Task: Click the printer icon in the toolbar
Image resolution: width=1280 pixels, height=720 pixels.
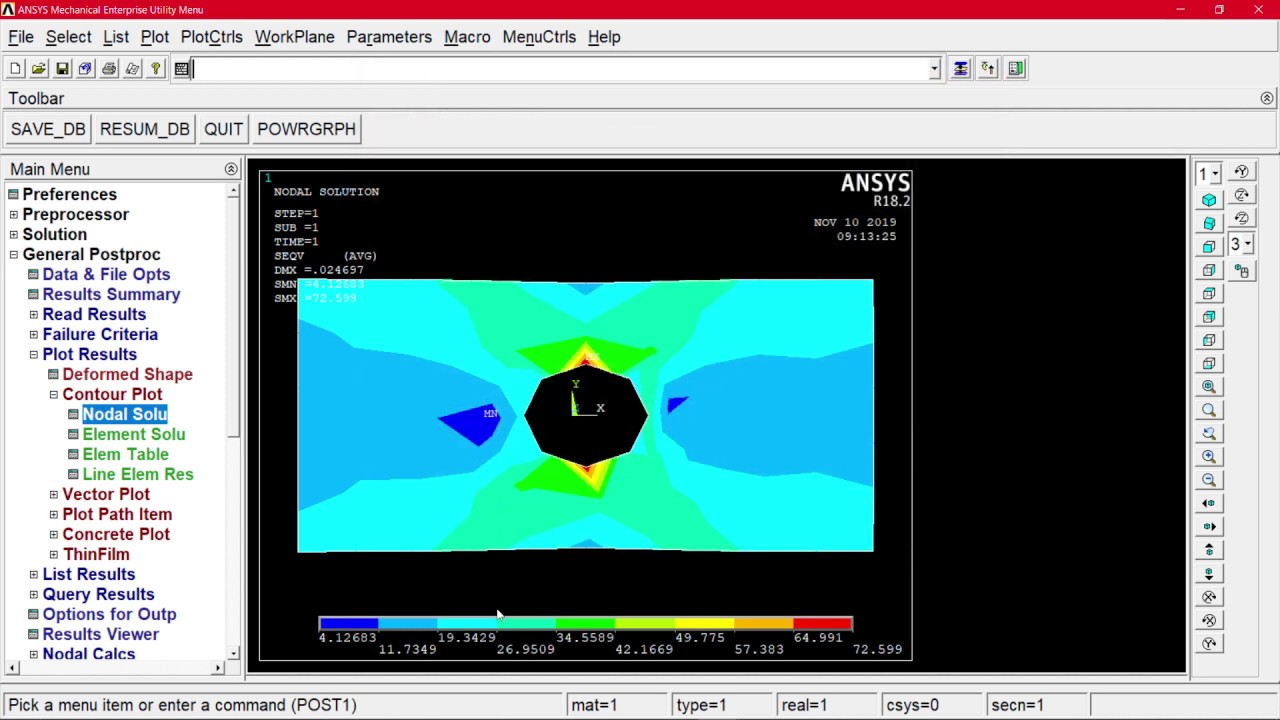Action: click(109, 69)
